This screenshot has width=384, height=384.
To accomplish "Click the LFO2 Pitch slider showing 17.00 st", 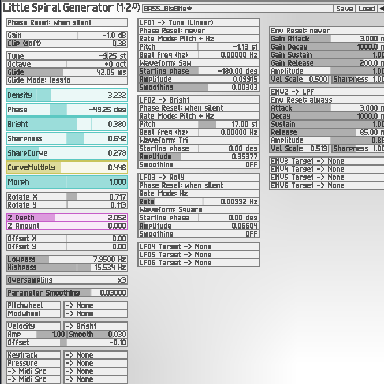I will pos(199,124).
